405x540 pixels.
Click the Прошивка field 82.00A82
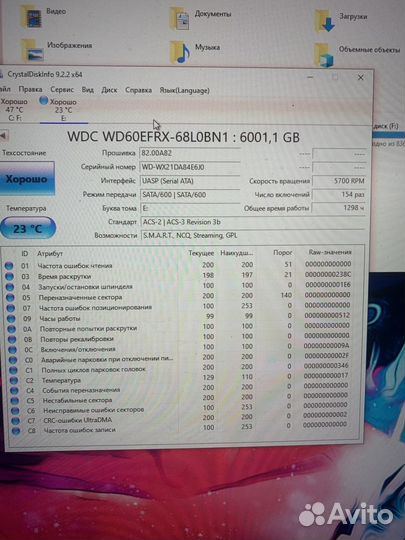[x=190, y=153]
